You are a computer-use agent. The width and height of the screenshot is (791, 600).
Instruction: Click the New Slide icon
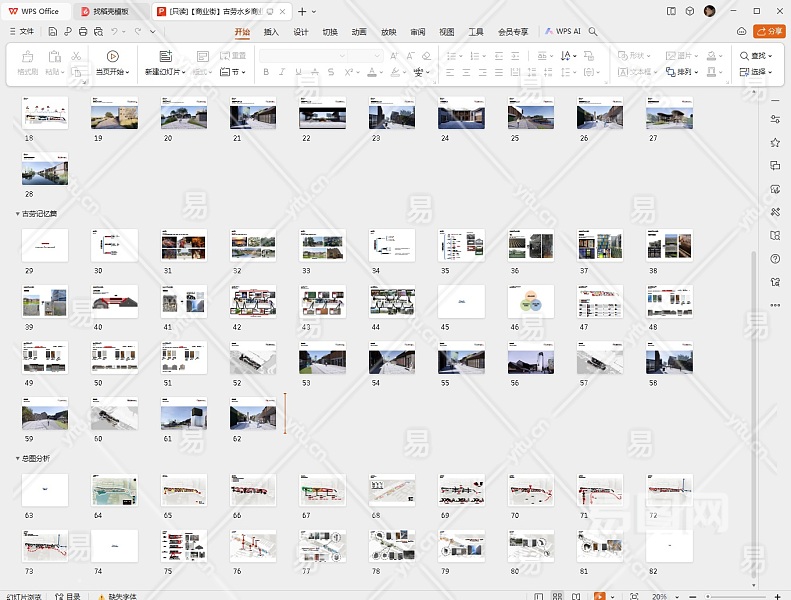pos(165,57)
